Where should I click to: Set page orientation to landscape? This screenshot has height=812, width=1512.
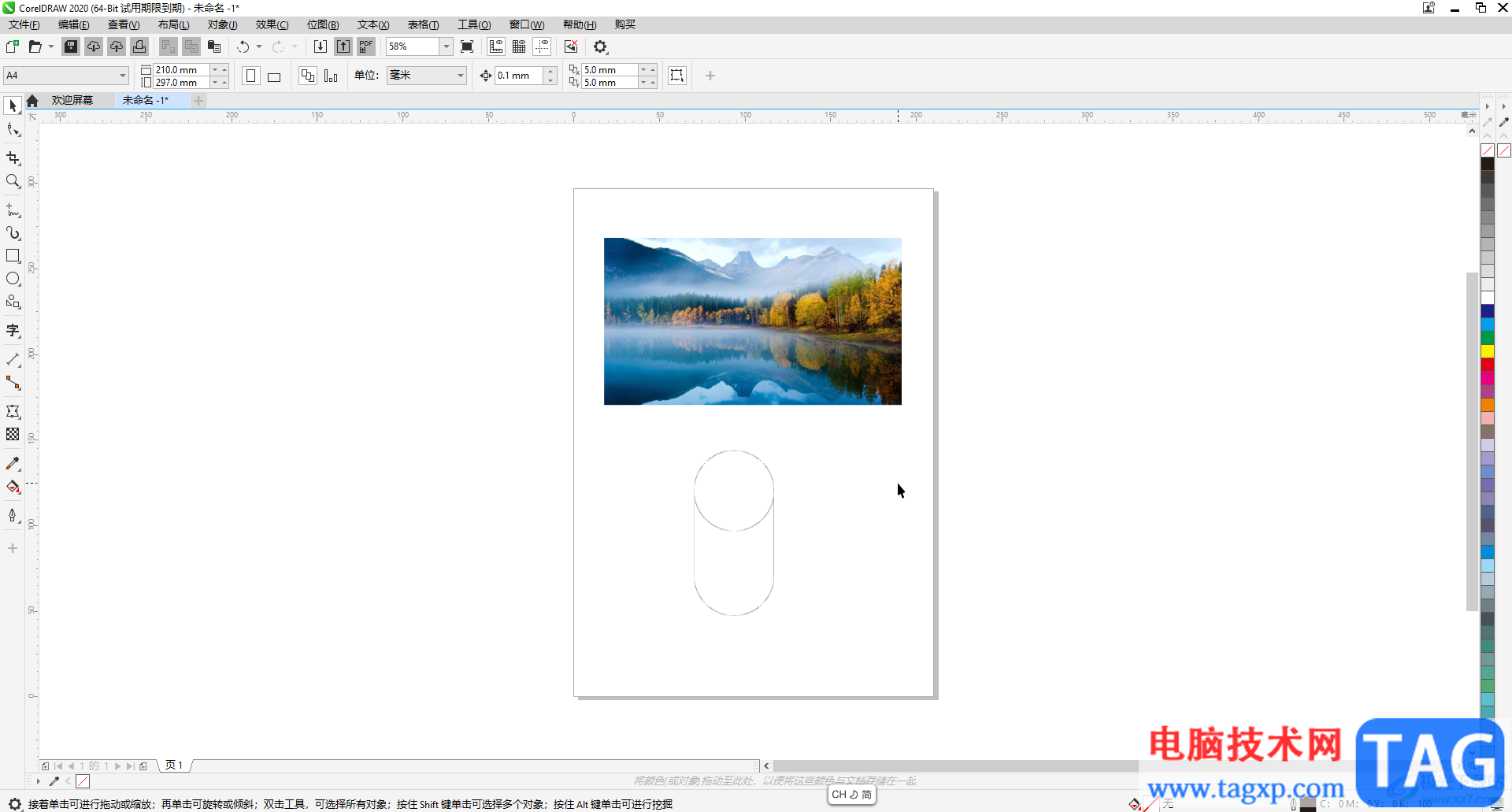(x=274, y=76)
